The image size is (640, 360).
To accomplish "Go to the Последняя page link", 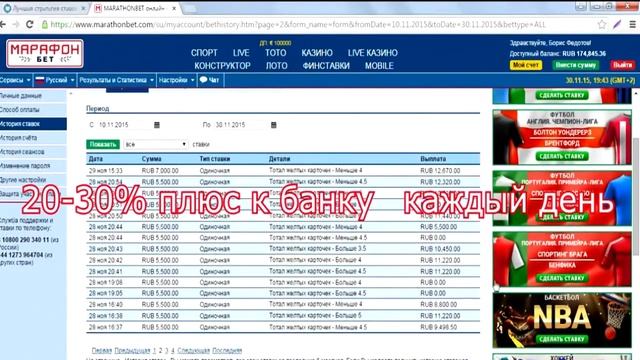I will click(227, 351).
